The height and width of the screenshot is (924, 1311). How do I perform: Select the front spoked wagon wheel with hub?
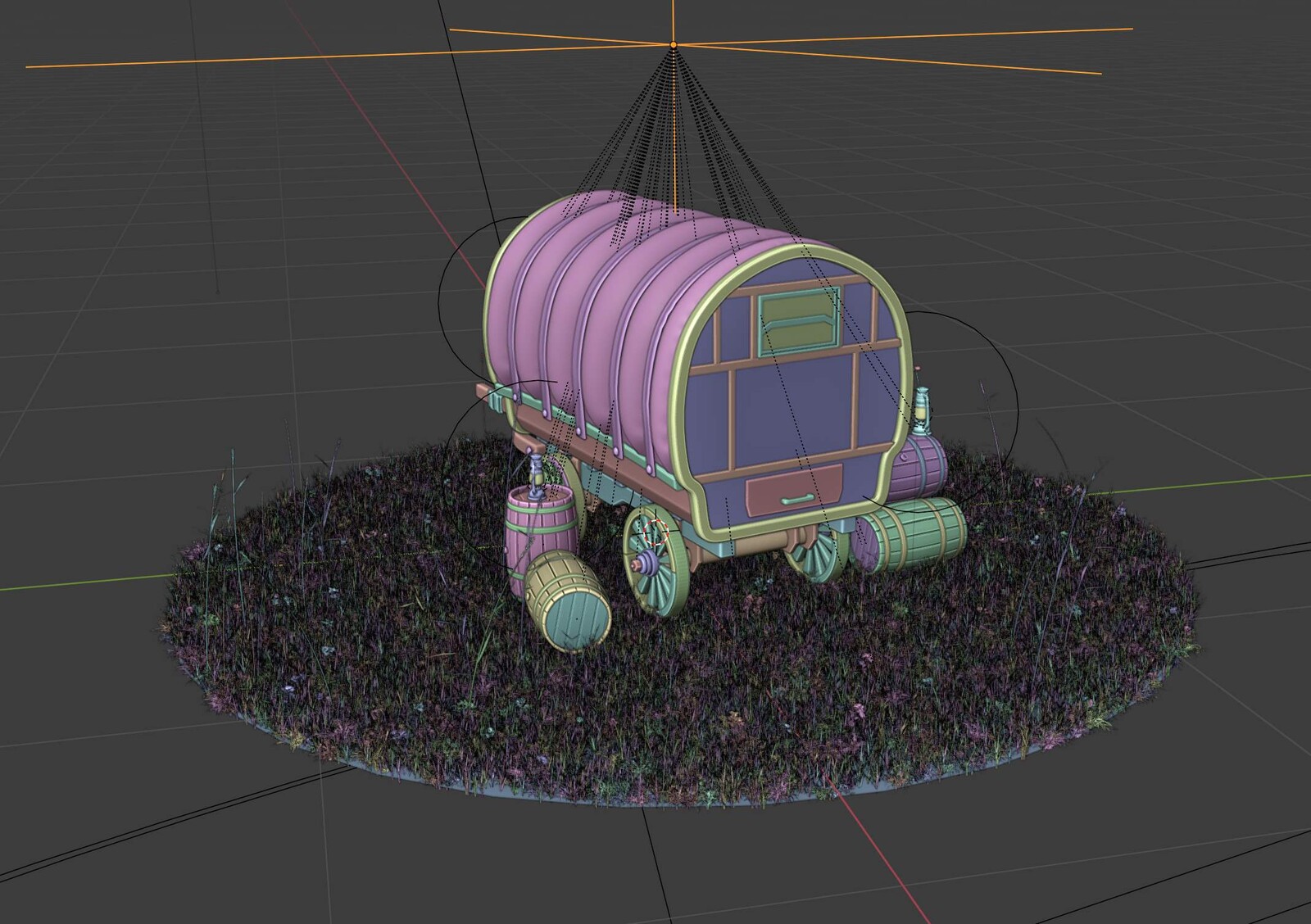pyautogui.click(x=656, y=562)
